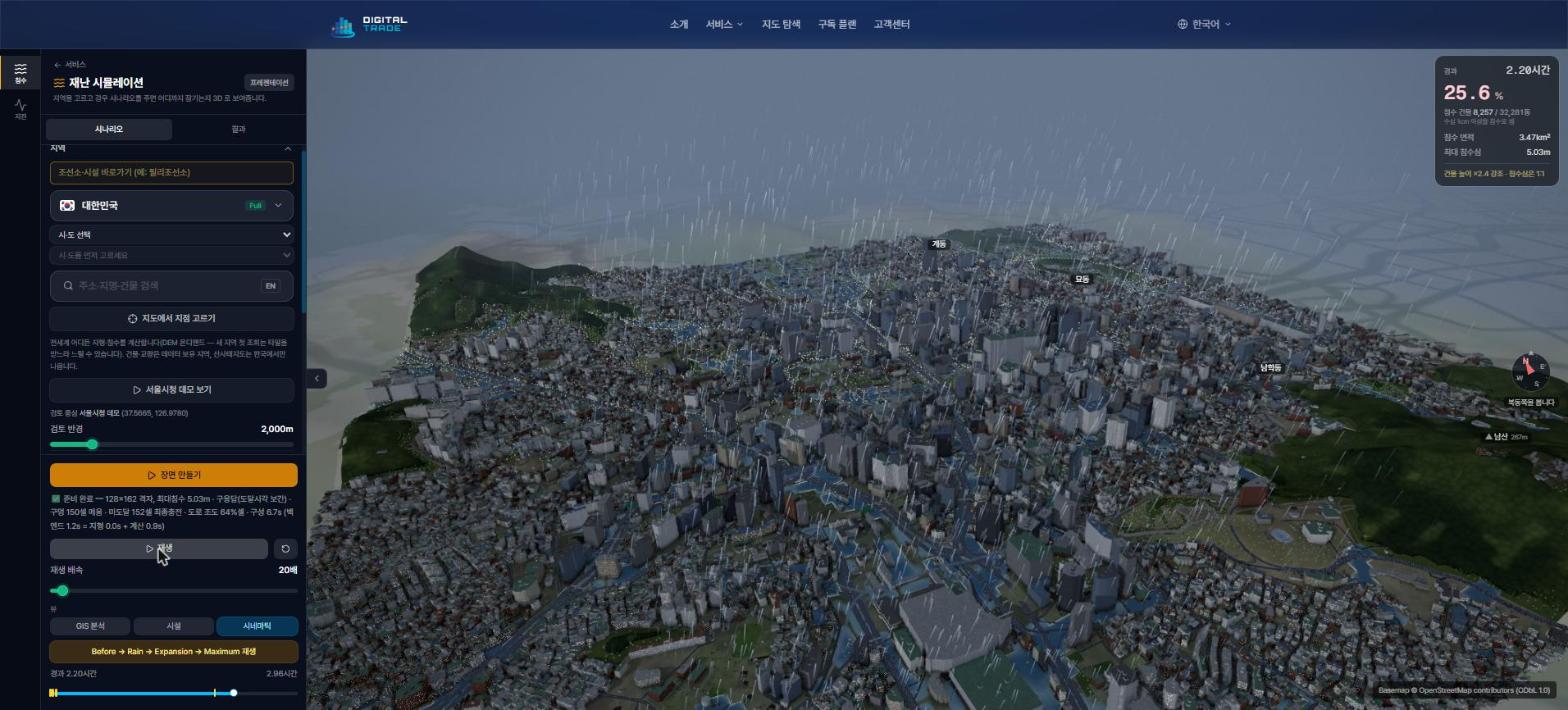Click the search magnifier icon in the address field
The image size is (1568, 710).
[68, 286]
